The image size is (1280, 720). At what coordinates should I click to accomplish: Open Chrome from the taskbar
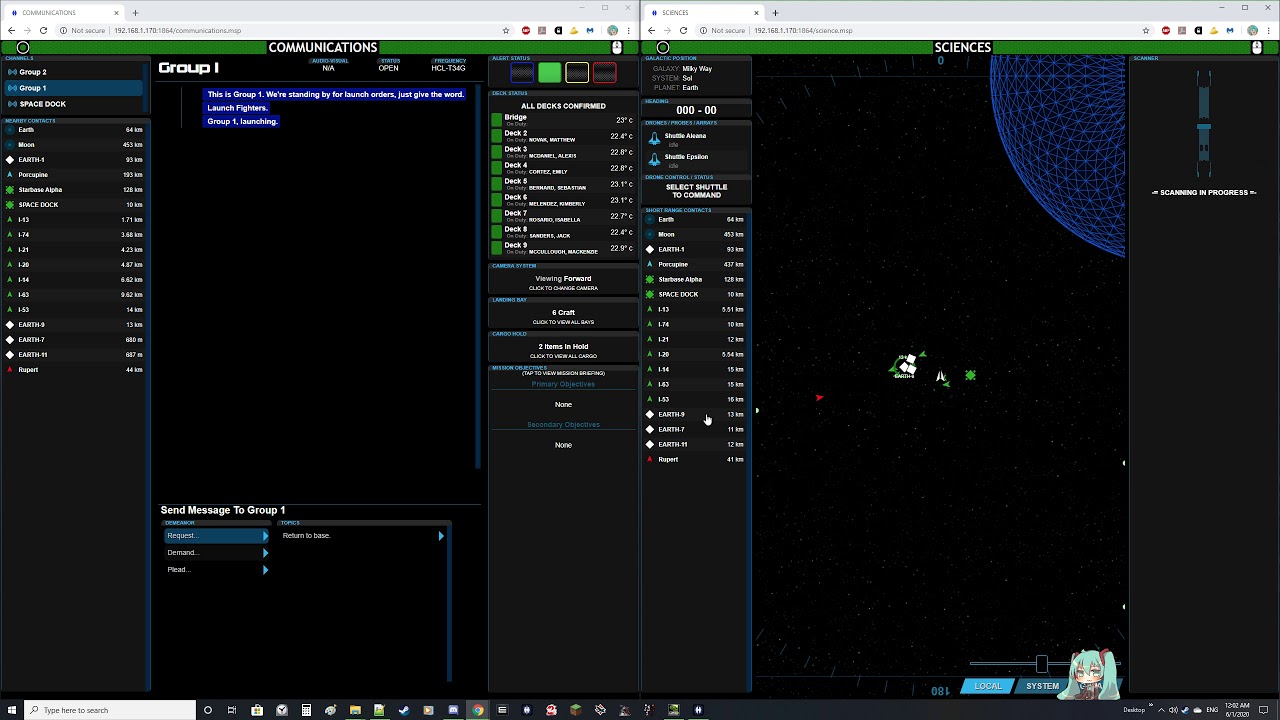tap(478, 710)
